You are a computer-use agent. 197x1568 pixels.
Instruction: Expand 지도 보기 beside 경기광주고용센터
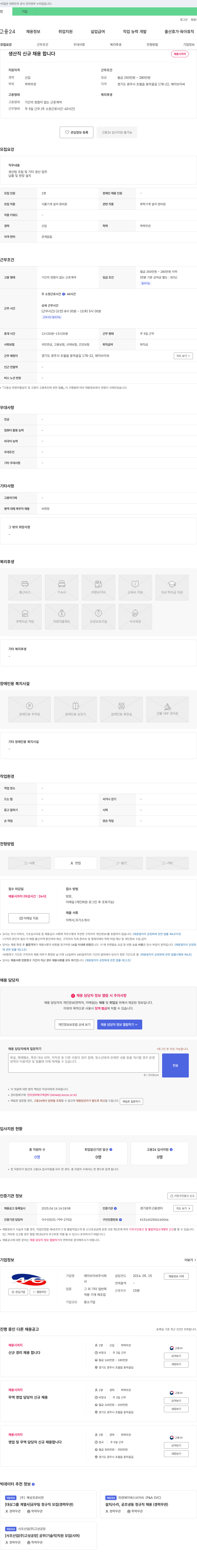click(x=183, y=1208)
